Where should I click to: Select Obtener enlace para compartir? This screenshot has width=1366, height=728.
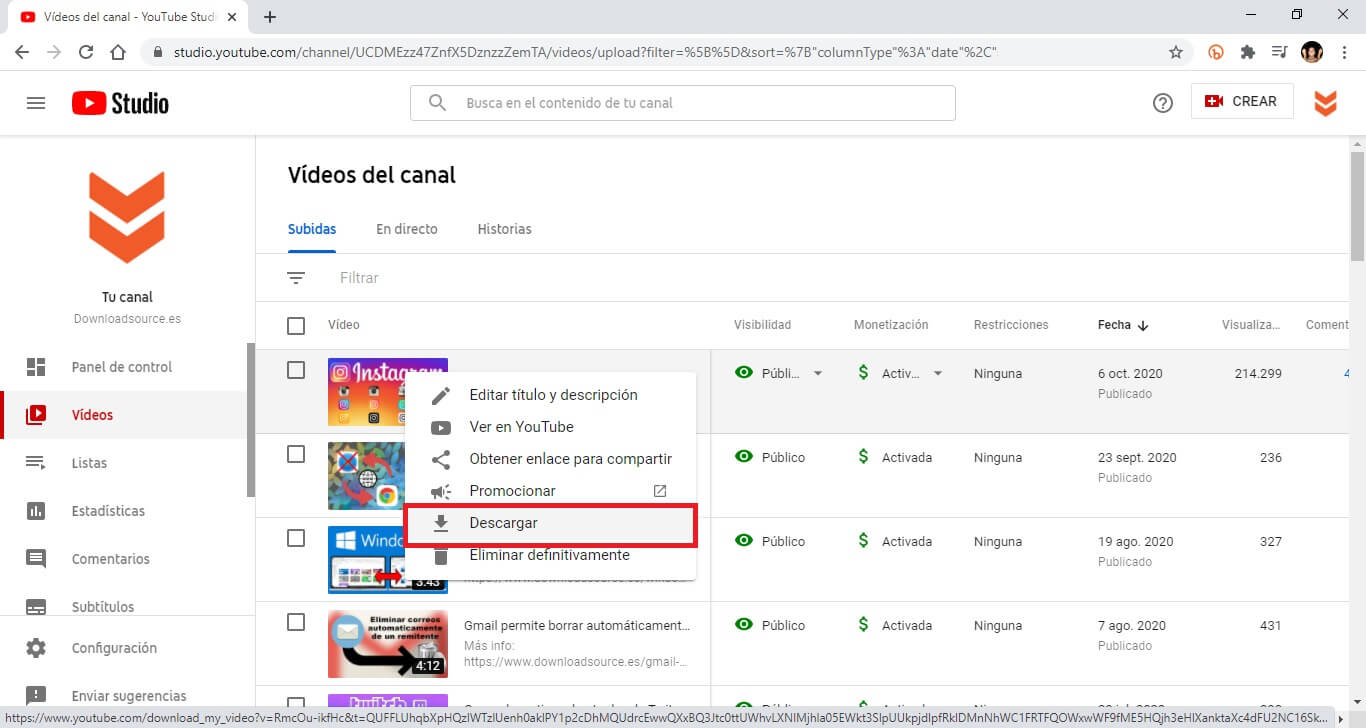[550, 459]
